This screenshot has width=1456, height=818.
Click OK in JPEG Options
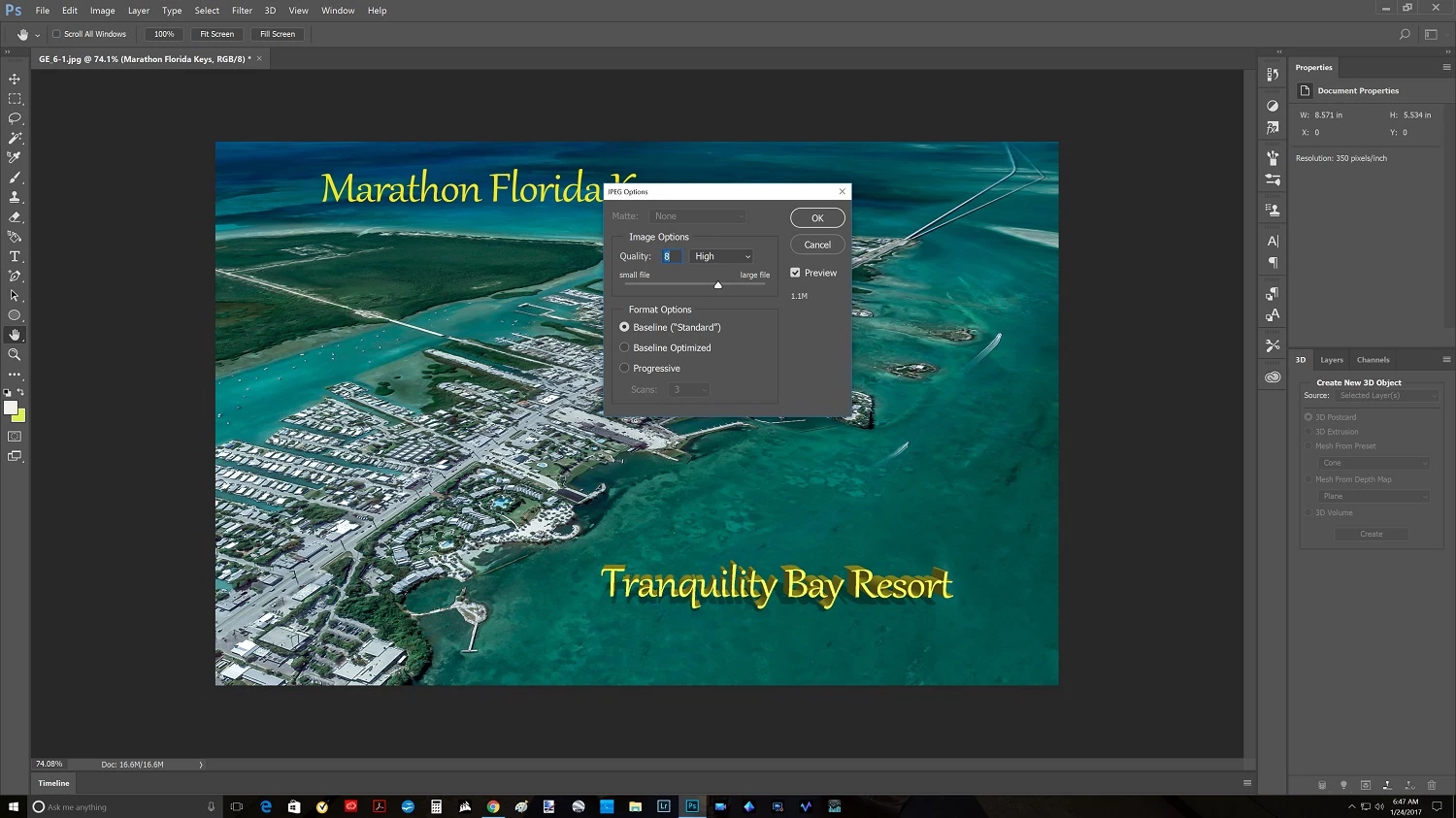coord(817,218)
